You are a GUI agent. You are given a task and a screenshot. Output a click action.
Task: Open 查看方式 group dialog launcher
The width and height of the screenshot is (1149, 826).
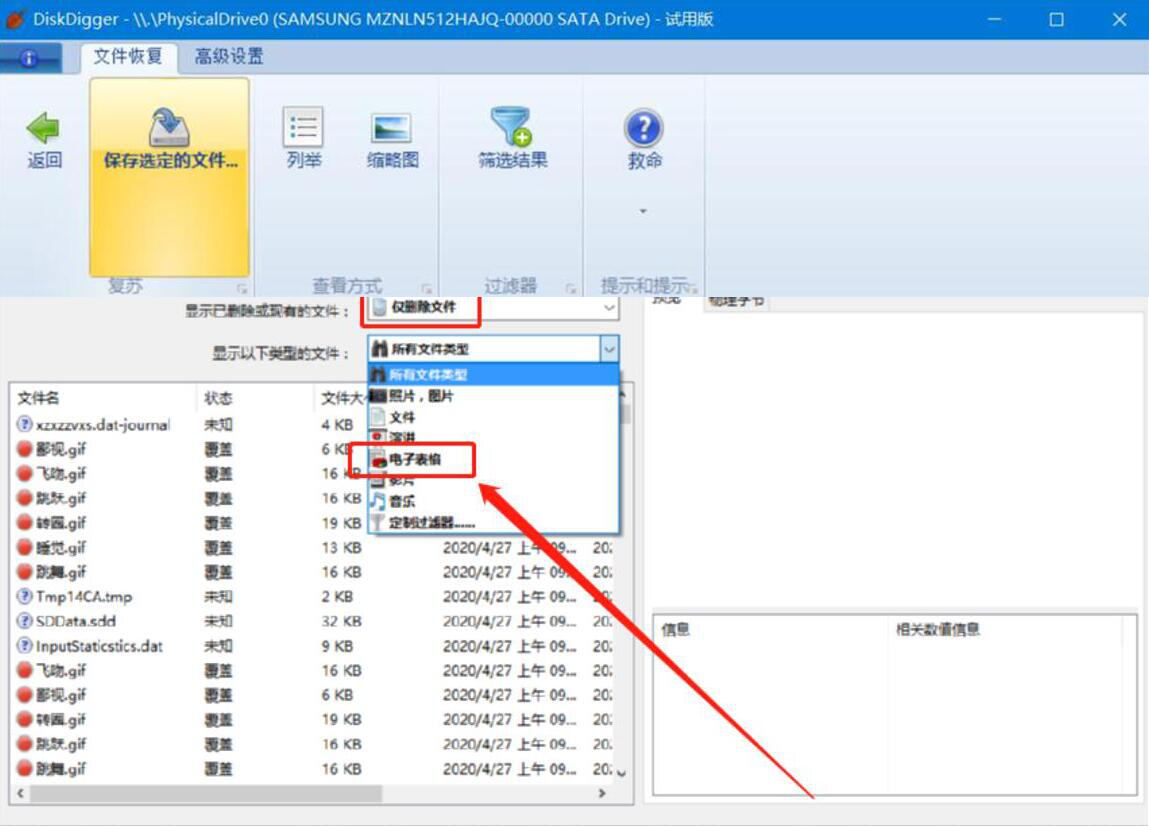click(426, 288)
